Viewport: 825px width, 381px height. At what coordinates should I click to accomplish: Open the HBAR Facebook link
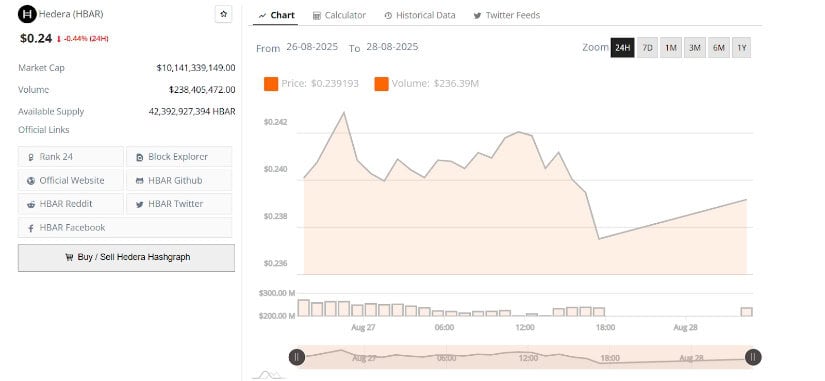pyautogui.click(x=125, y=228)
